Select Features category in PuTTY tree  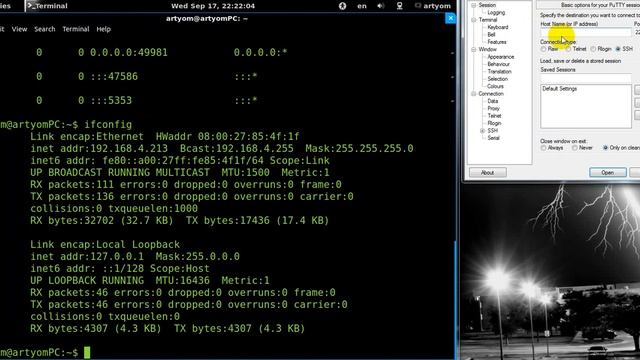[497, 42]
